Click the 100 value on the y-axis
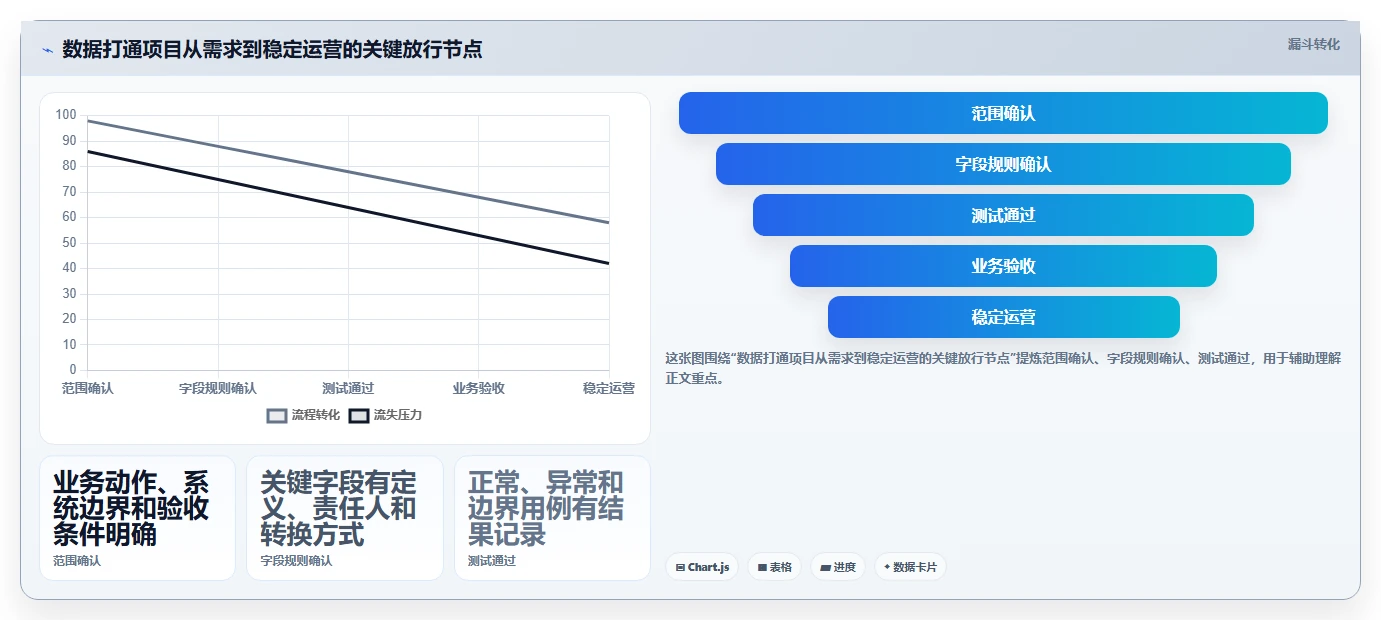This screenshot has width=1381, height=620. pyautogui.click(x=66, y=115)
